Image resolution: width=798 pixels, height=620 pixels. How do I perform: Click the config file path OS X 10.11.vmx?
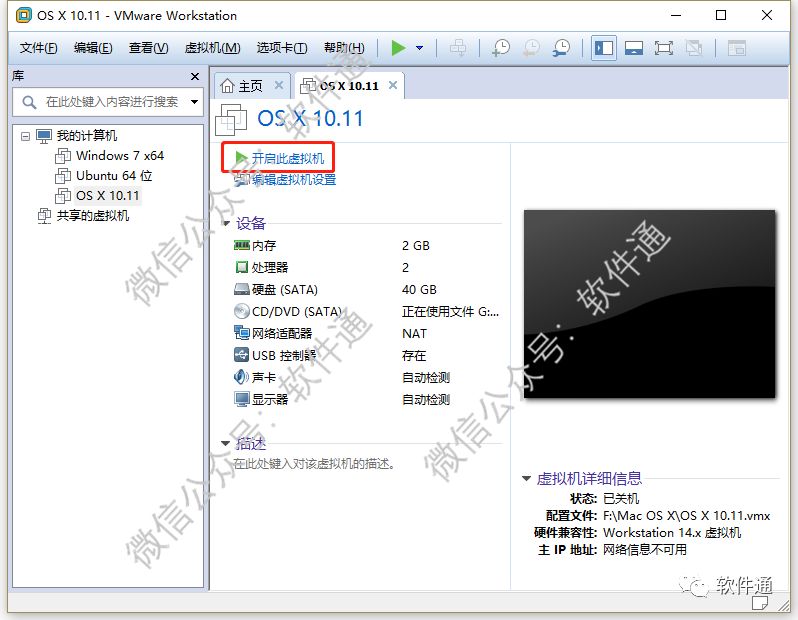(x=686, y=516)
